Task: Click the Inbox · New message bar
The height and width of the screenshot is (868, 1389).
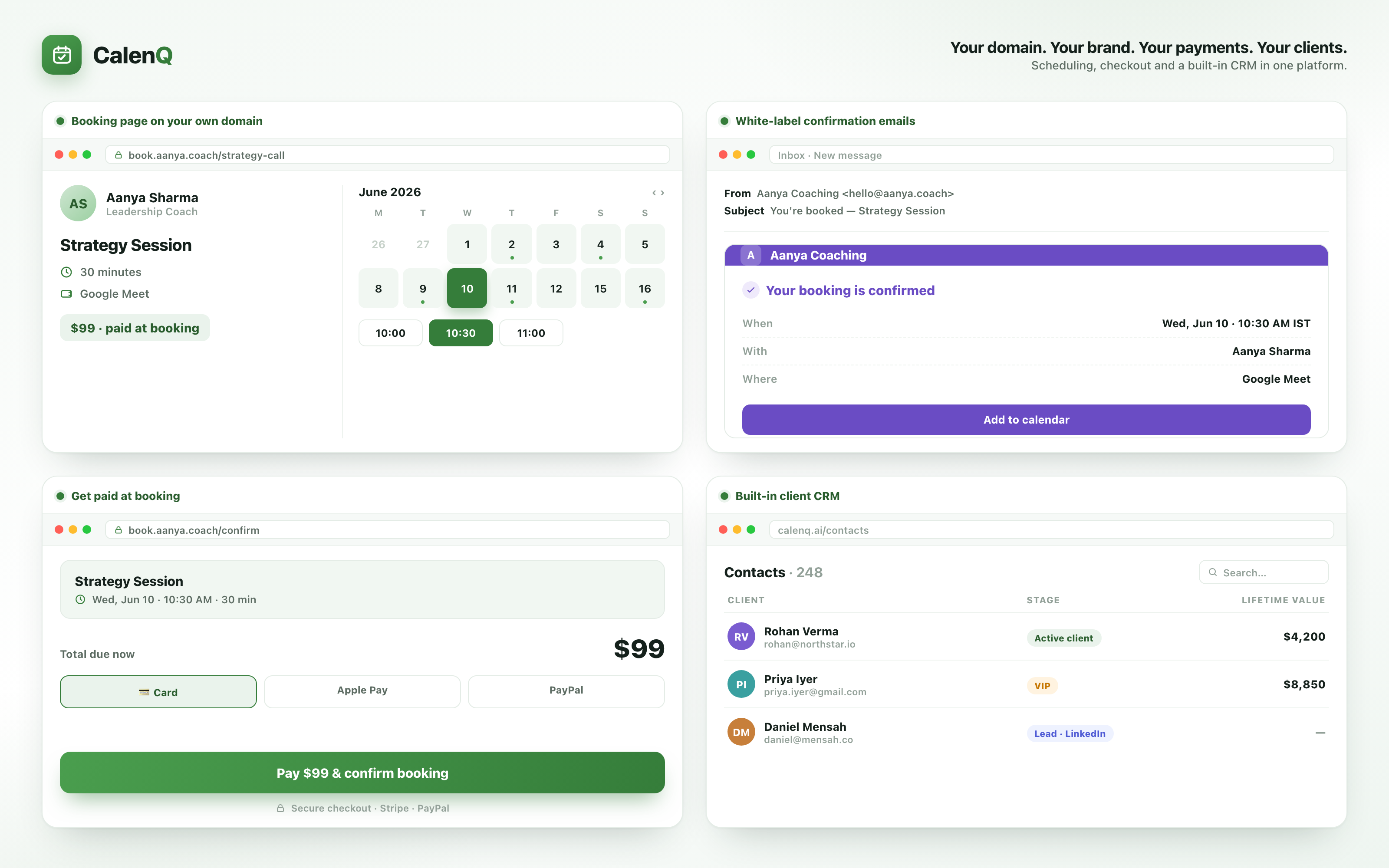Action: (1051, 155)
